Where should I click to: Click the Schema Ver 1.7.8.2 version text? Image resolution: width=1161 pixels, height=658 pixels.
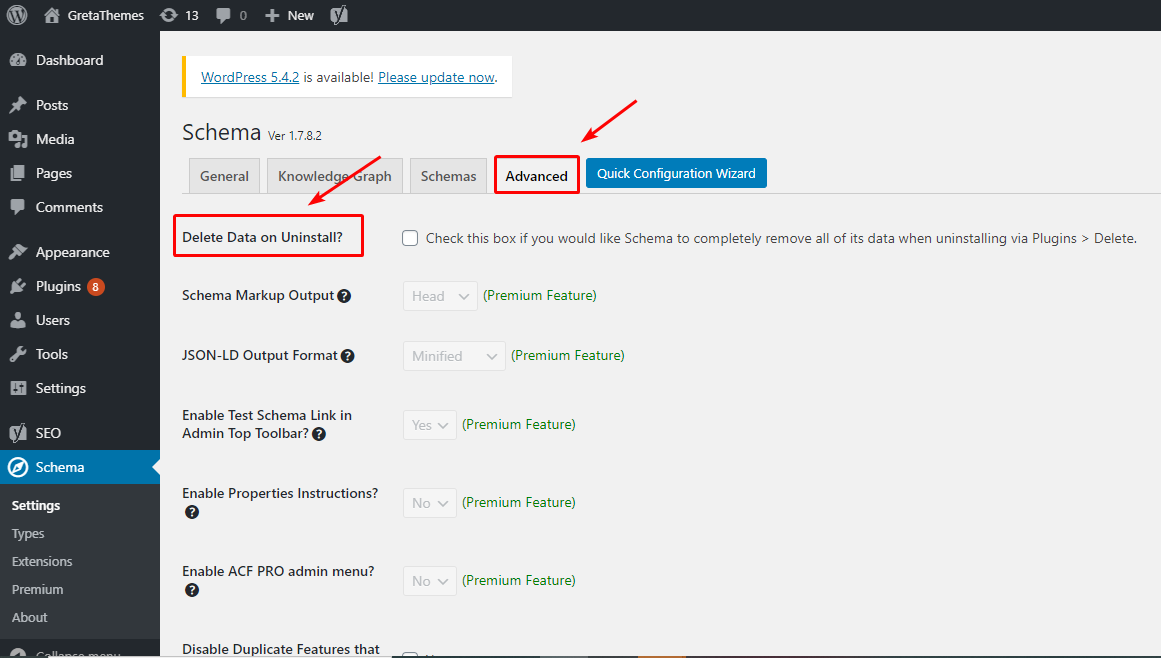click(295, 136)
